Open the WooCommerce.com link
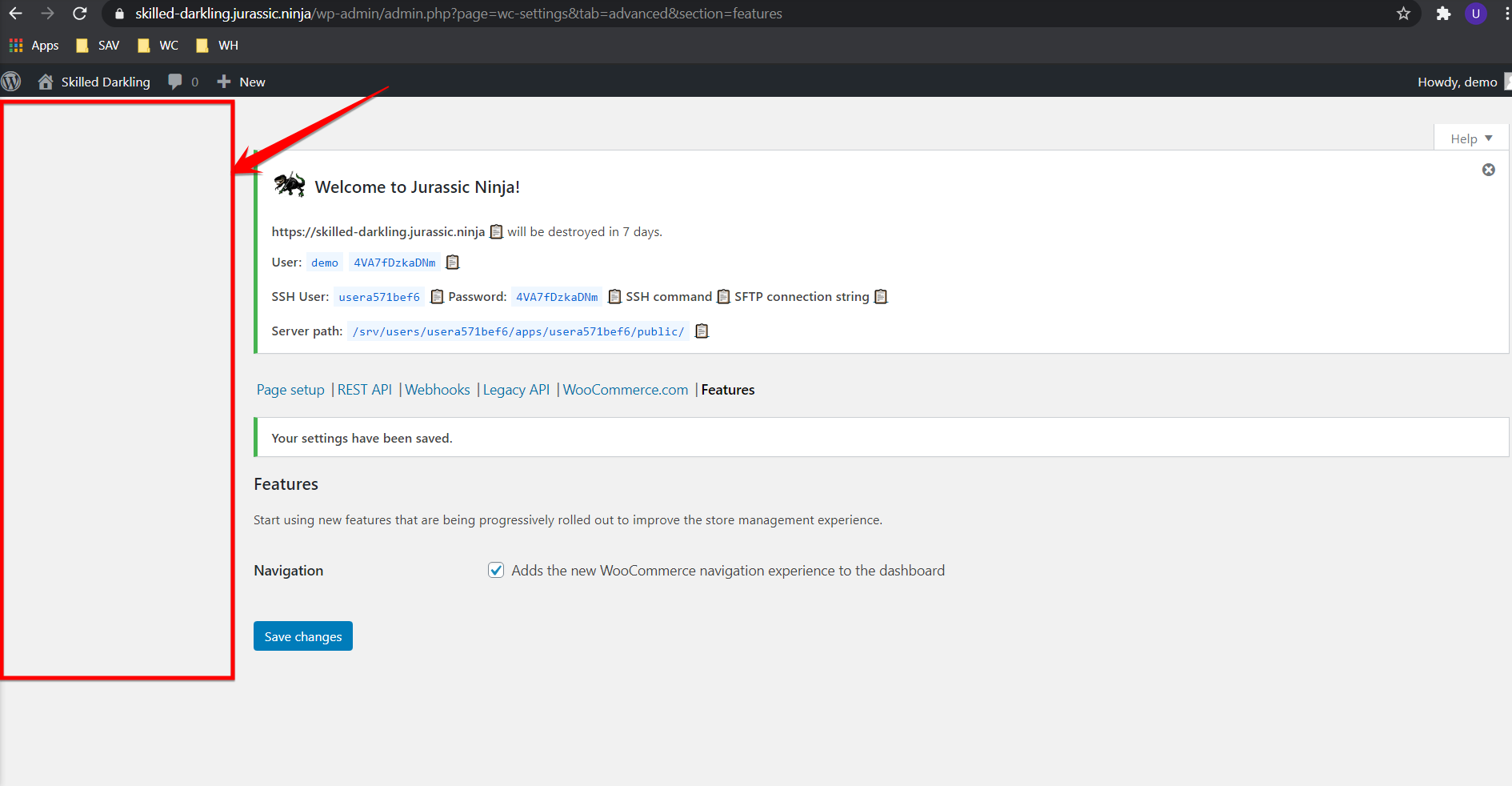The width and height of the screenshot is (1512, 786). pyautogui.click(x=625, y=390)
